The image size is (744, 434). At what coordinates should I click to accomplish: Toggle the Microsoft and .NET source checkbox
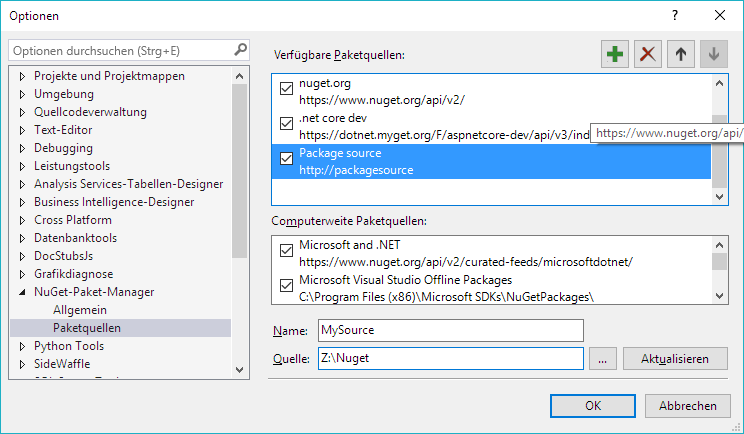coord(286,250)
